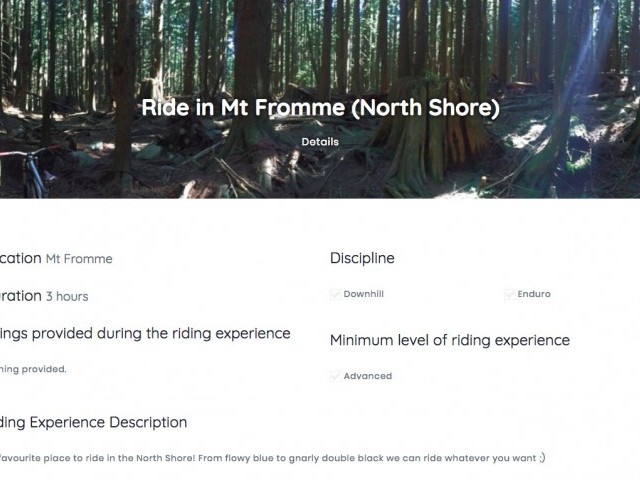
Task: Click the 'Enduro' label text
Action: point(534,295)
